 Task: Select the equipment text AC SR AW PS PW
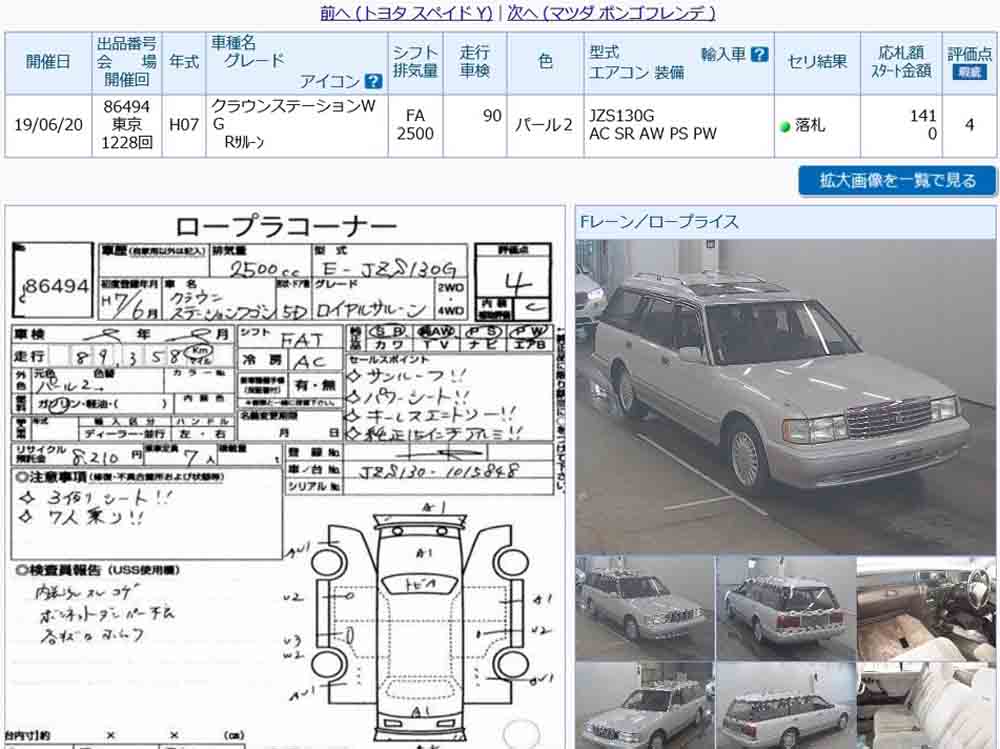tap(652, 134)
